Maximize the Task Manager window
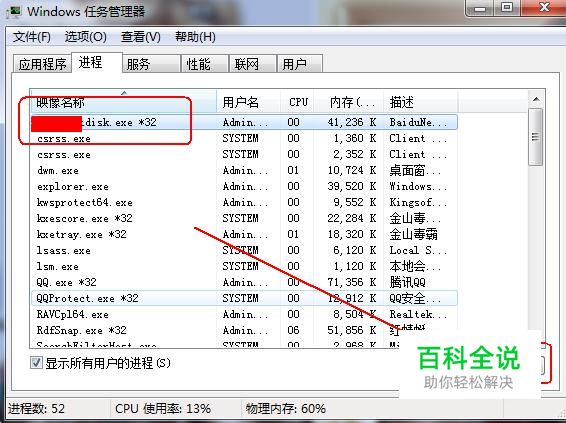Viewport: 566px width, 423px height. coord(507,8)
